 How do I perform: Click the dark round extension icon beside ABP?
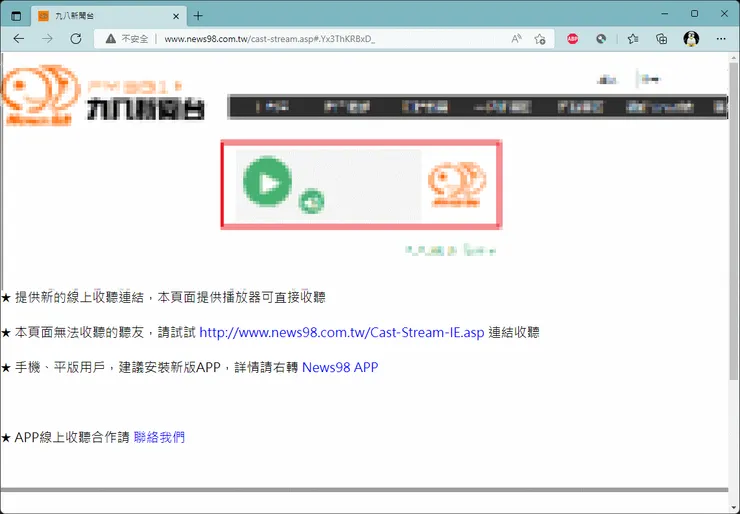[x=601, y=39]
